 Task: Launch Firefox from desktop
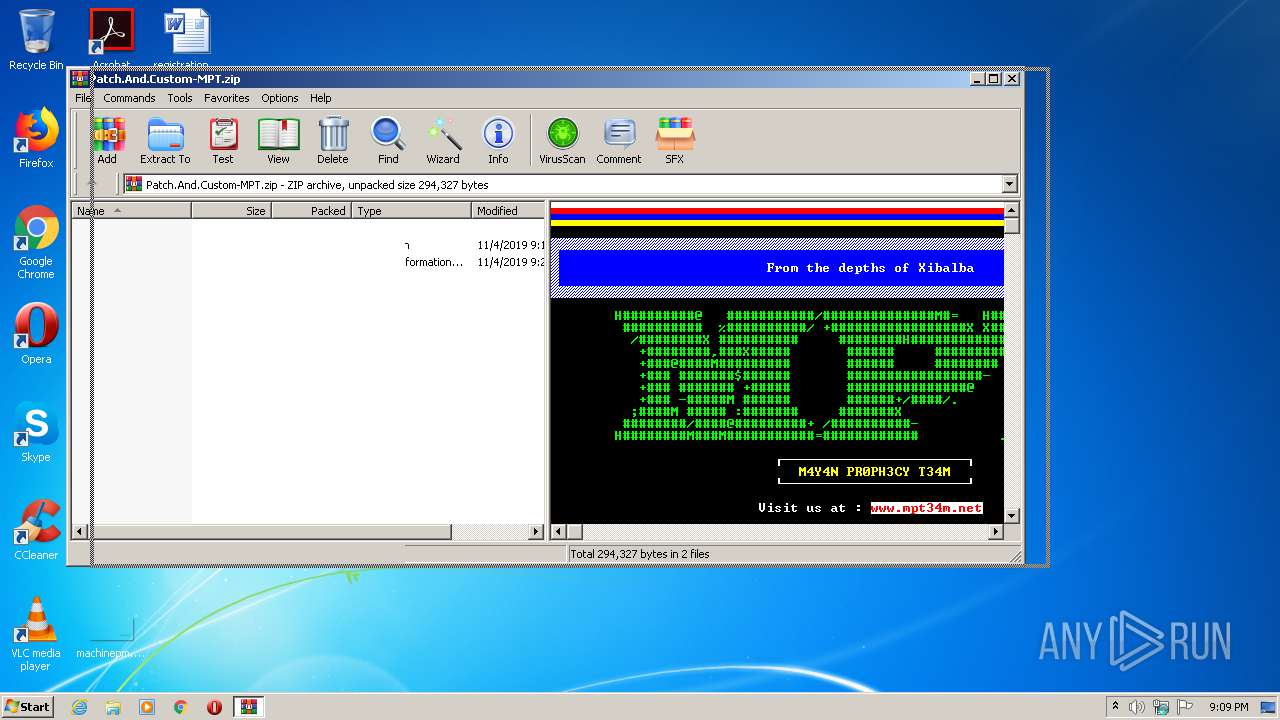[x=36, y=139]
